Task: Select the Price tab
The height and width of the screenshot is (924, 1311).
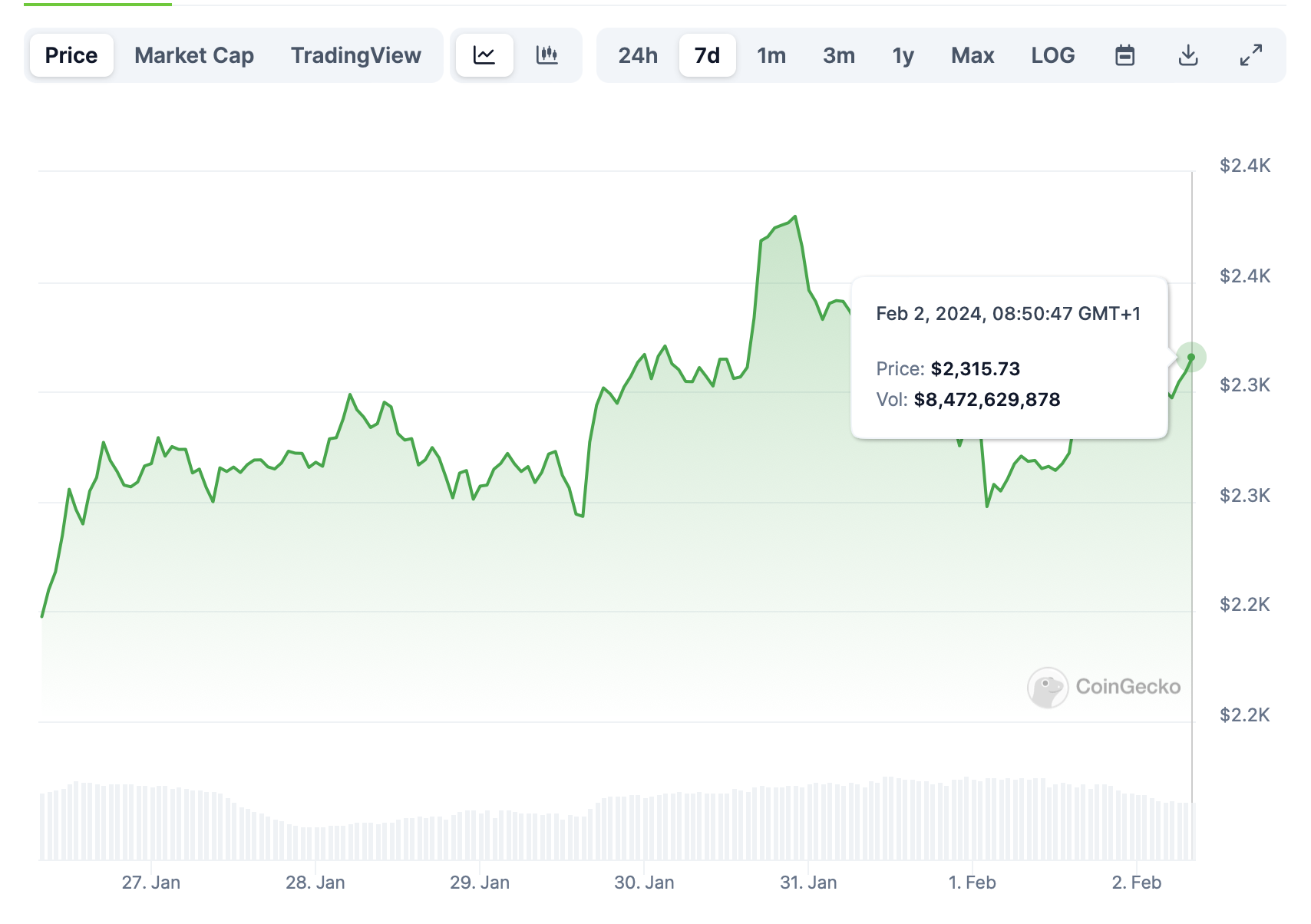Action: (x=71, y=55)
